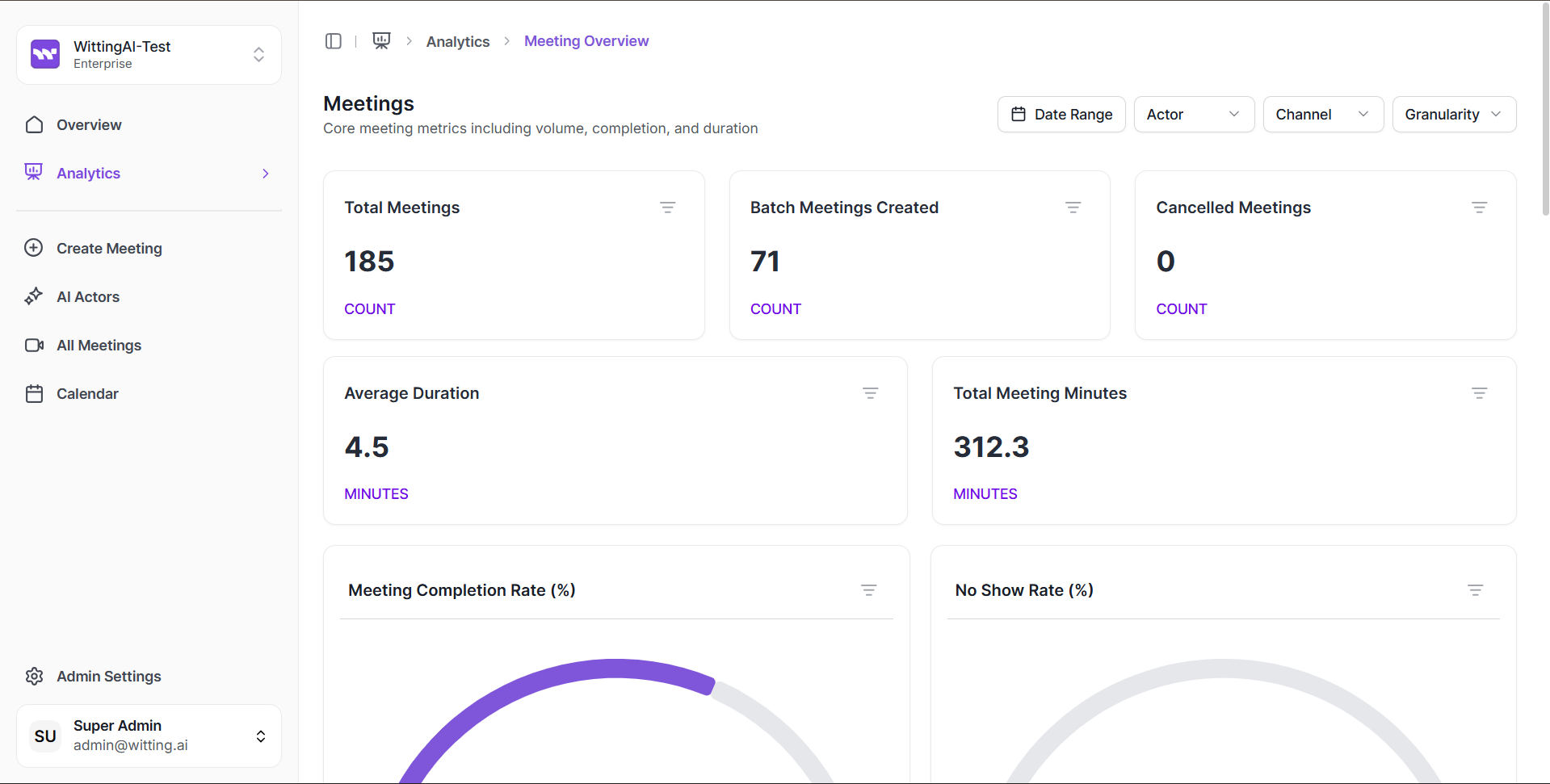The height and width of the screenshot is (784, 1550).
Task: Expand the Super Admin account menu
Action: [149, 736]
